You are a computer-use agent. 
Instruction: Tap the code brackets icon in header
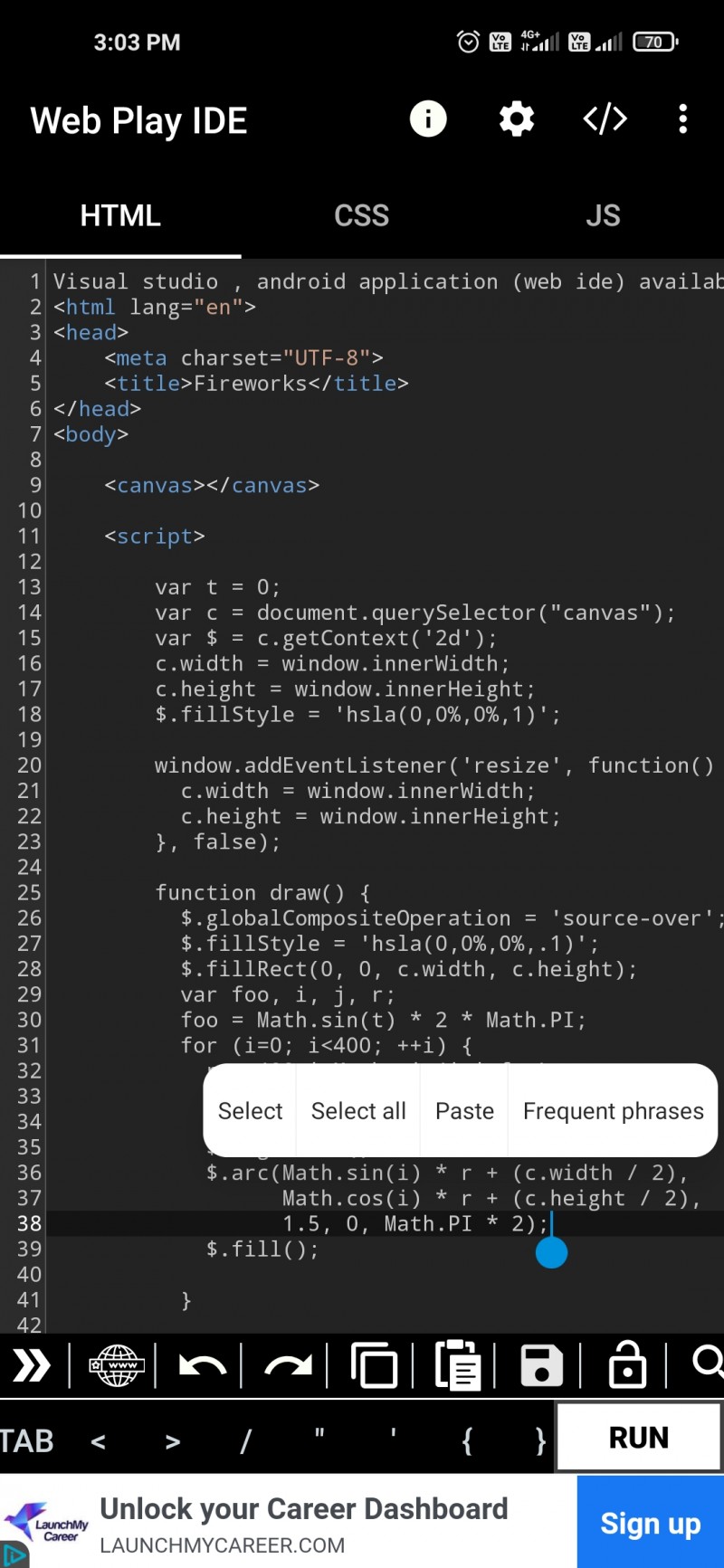coord(605,119)
